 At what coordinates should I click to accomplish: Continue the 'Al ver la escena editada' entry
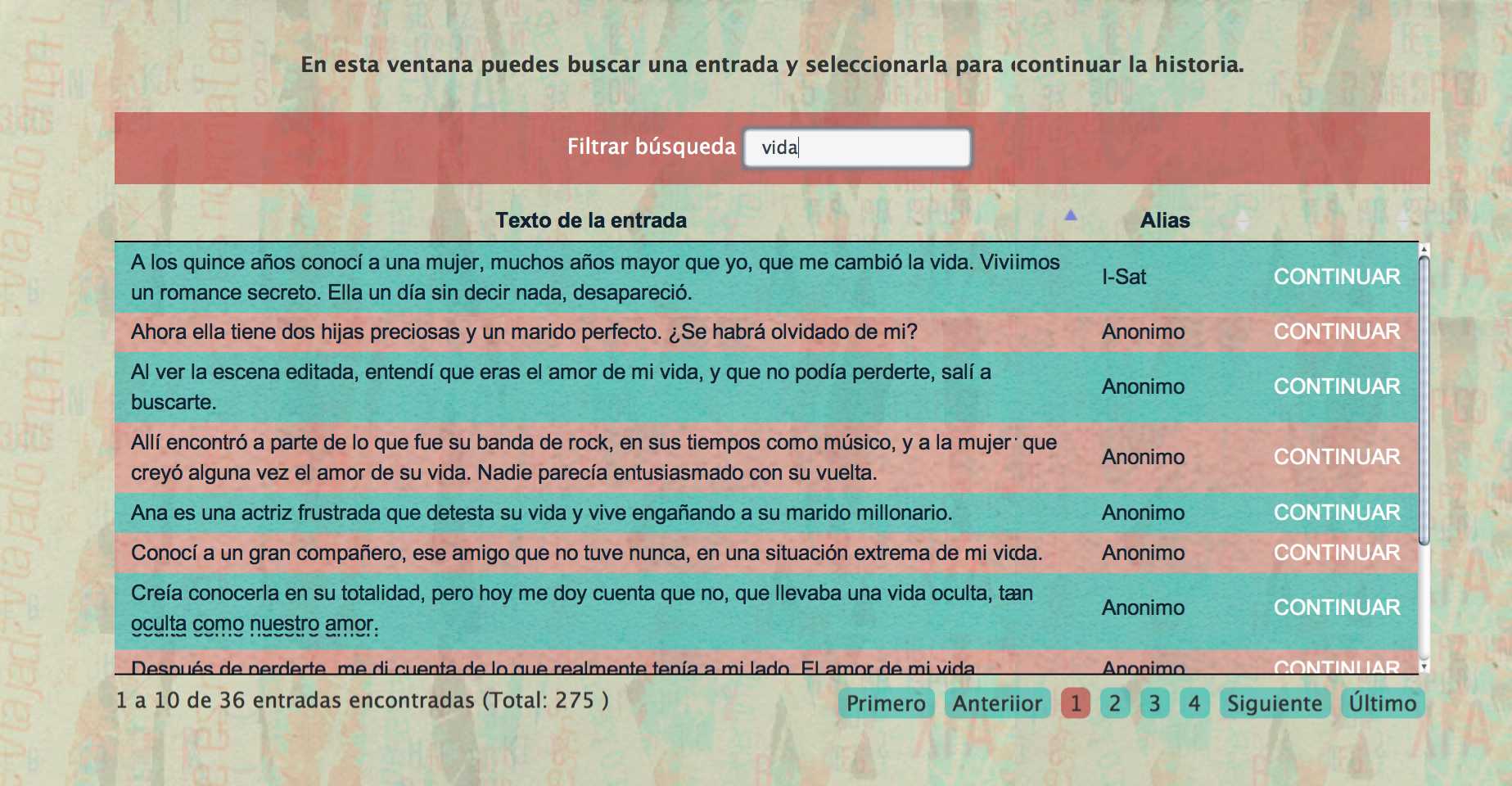click(1336, 386)
